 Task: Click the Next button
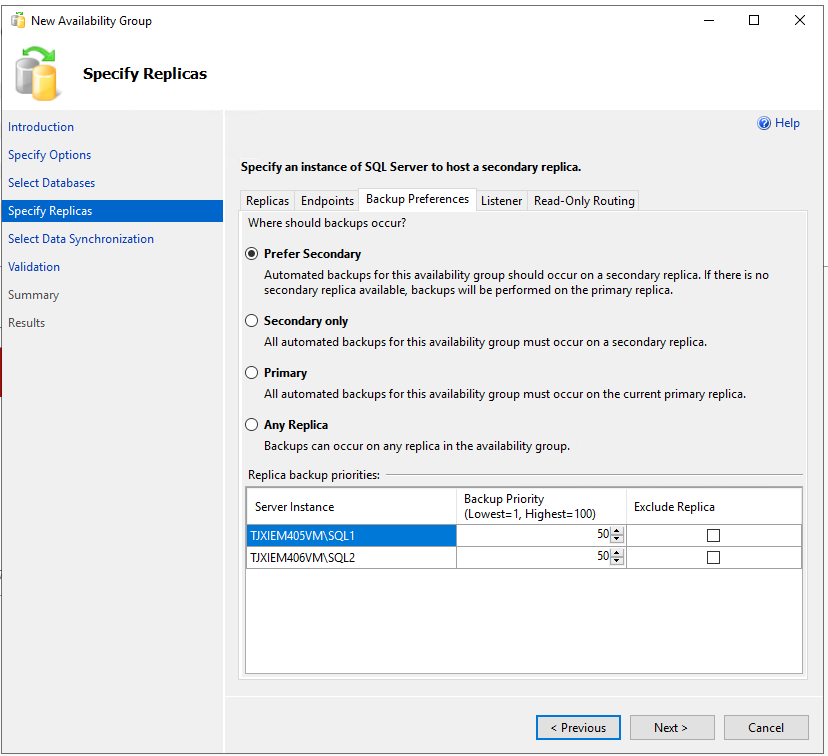(x=671, y=728)
